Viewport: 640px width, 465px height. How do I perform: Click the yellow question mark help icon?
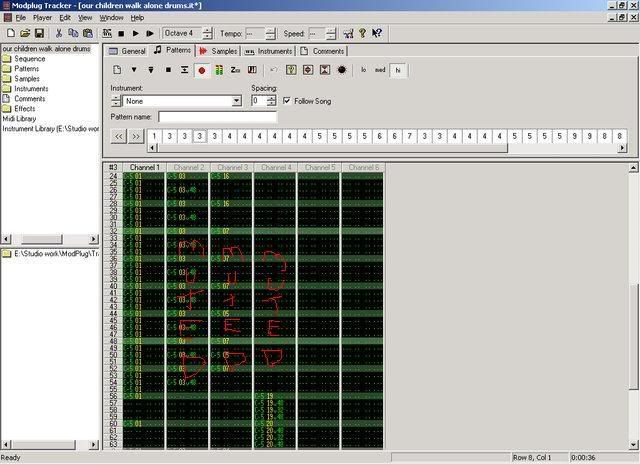362,33
